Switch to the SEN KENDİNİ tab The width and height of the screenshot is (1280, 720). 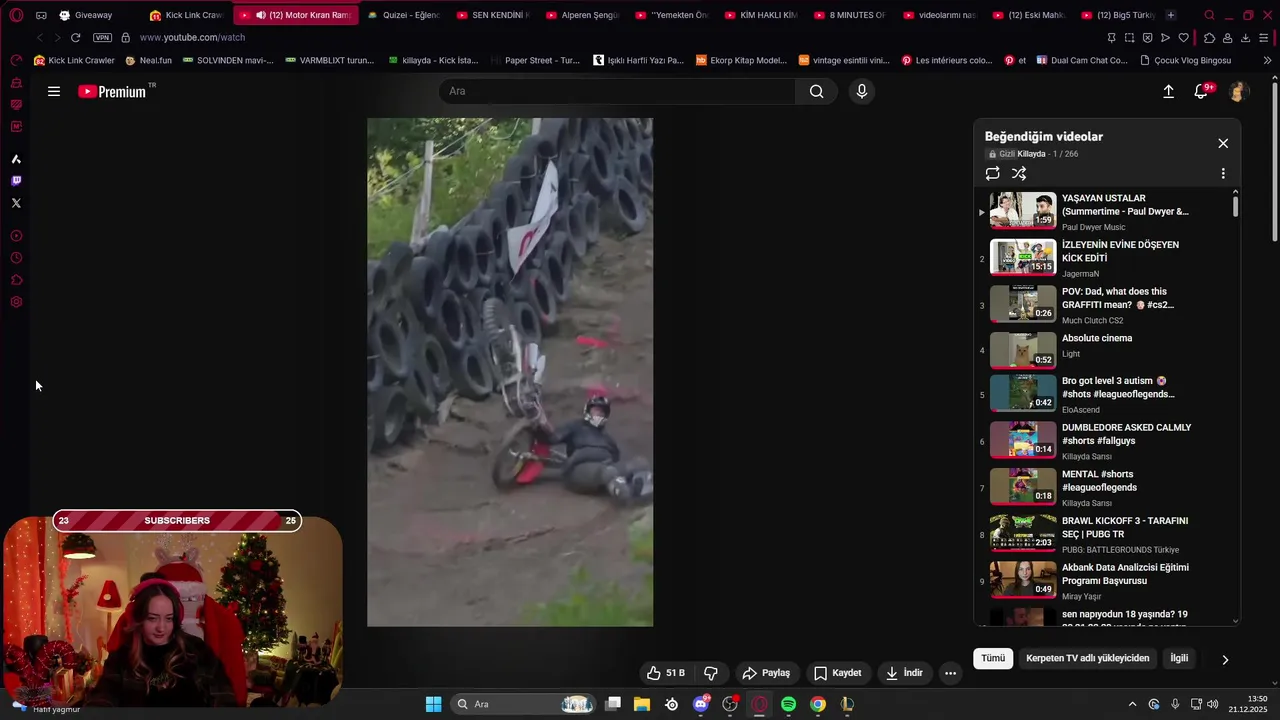tap(494, 15)
